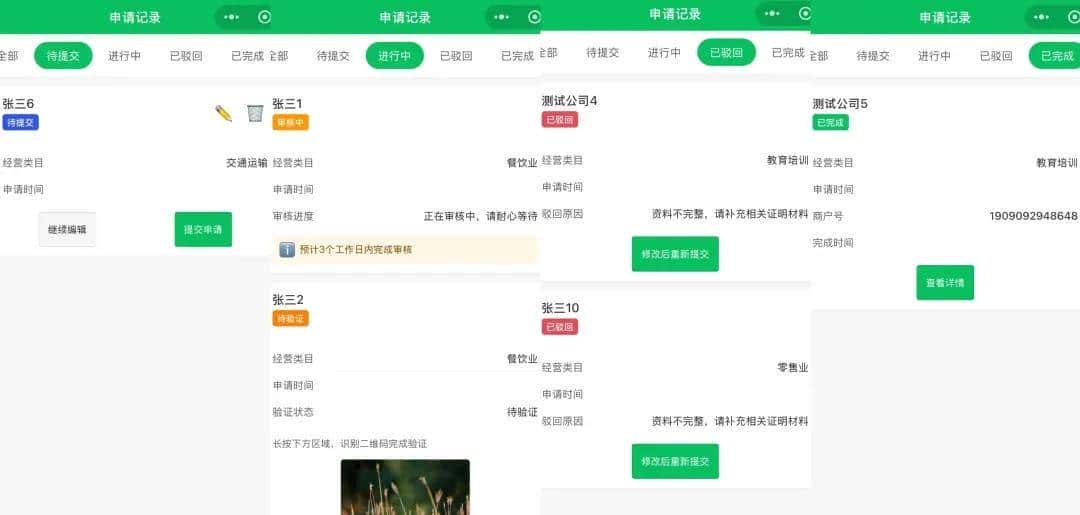Click the info icon beside 预计3个工作日内完成审核
This screenshot has width=1080, height=515.
point(287,249)
